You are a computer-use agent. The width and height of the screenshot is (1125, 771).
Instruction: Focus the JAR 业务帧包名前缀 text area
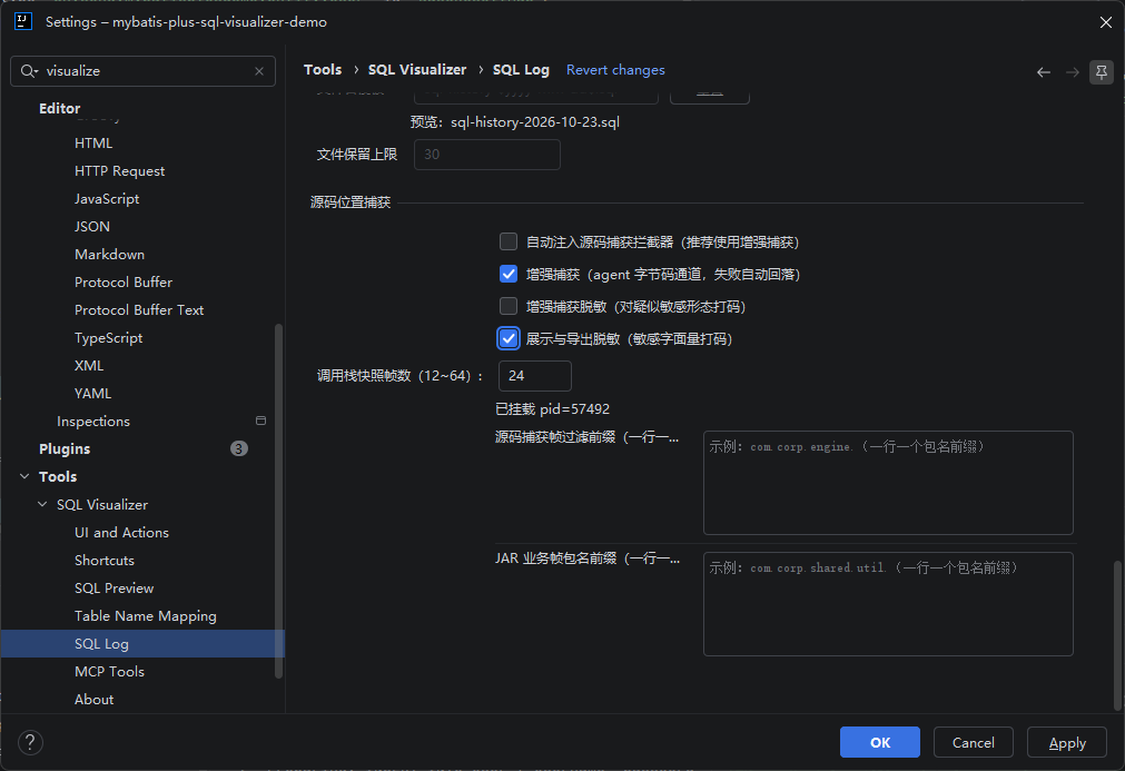pos(888,604)
